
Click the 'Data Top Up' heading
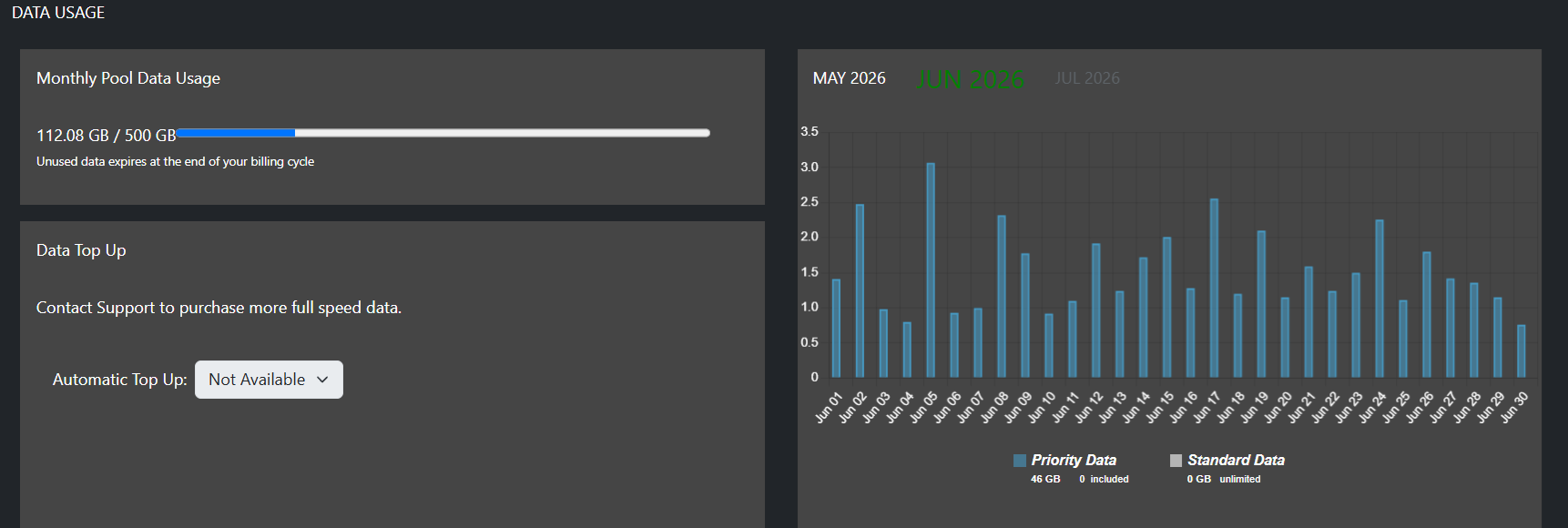click(81, 250)
